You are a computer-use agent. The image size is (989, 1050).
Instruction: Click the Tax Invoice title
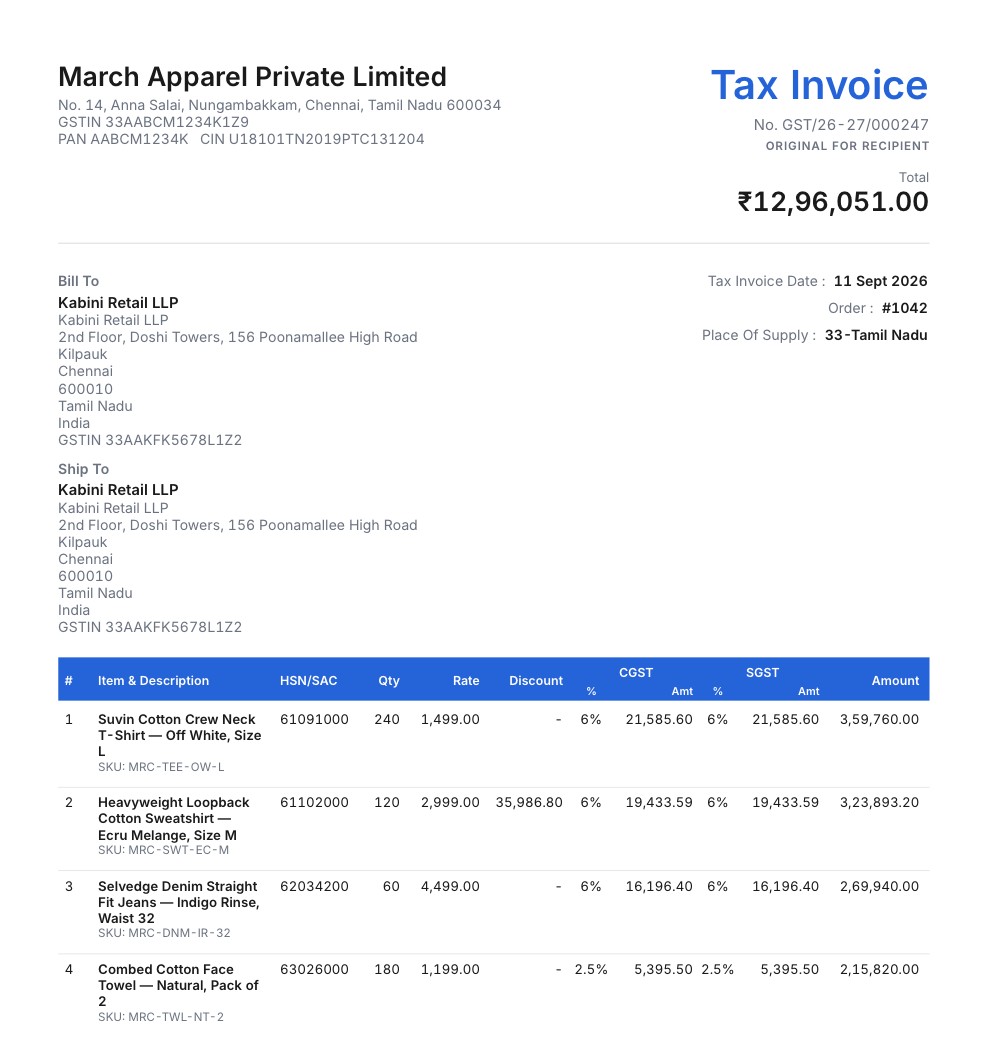pyautogui.click(x=819, y=85)
